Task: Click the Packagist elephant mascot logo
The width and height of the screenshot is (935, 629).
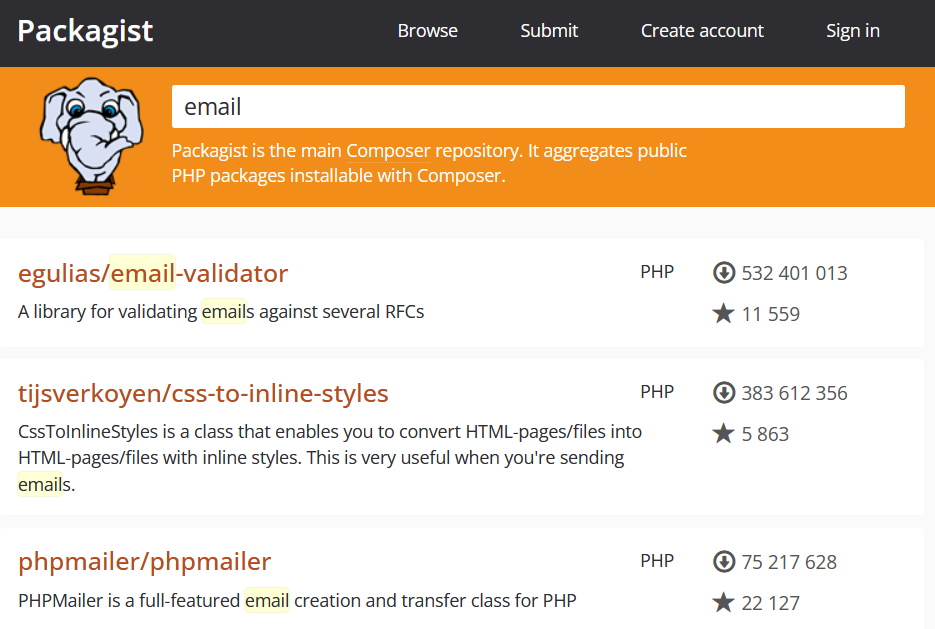Action: [91, 135]
